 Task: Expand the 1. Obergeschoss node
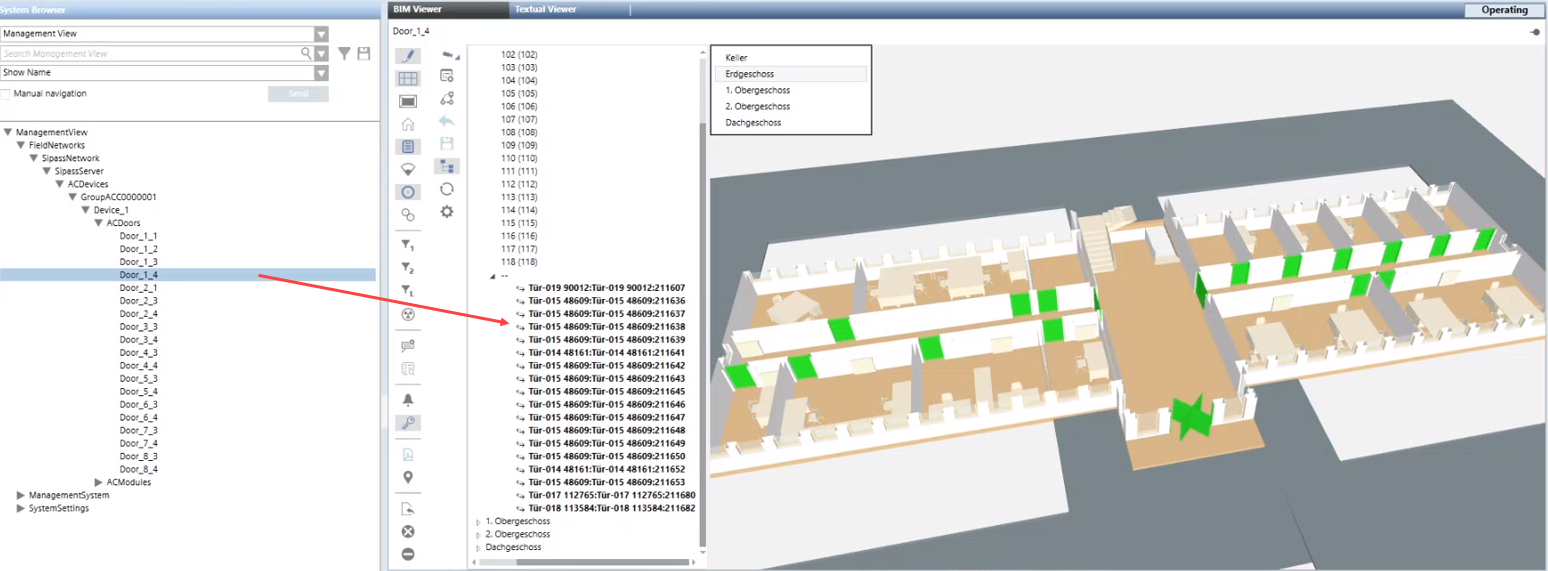pos(477,522)
